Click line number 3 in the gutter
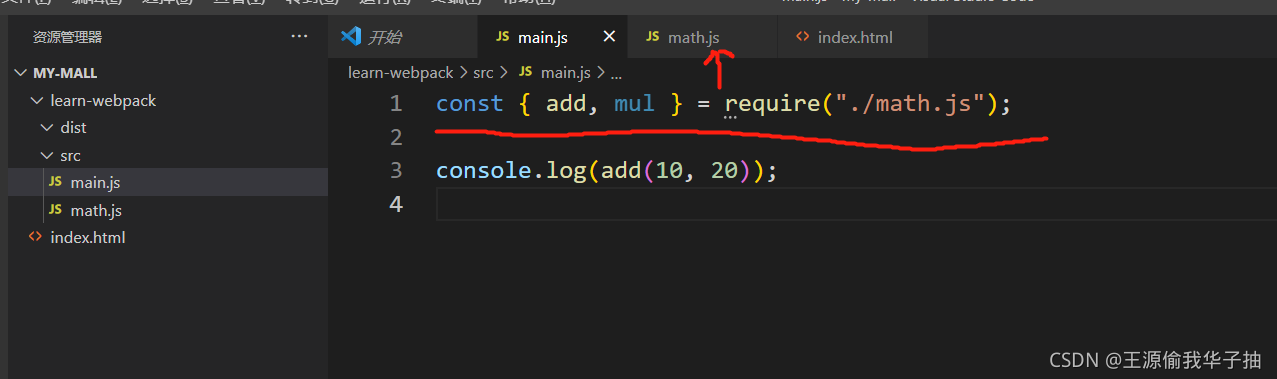The height and width of the screenshot is (379, 1277). click(x=396, y=170)
